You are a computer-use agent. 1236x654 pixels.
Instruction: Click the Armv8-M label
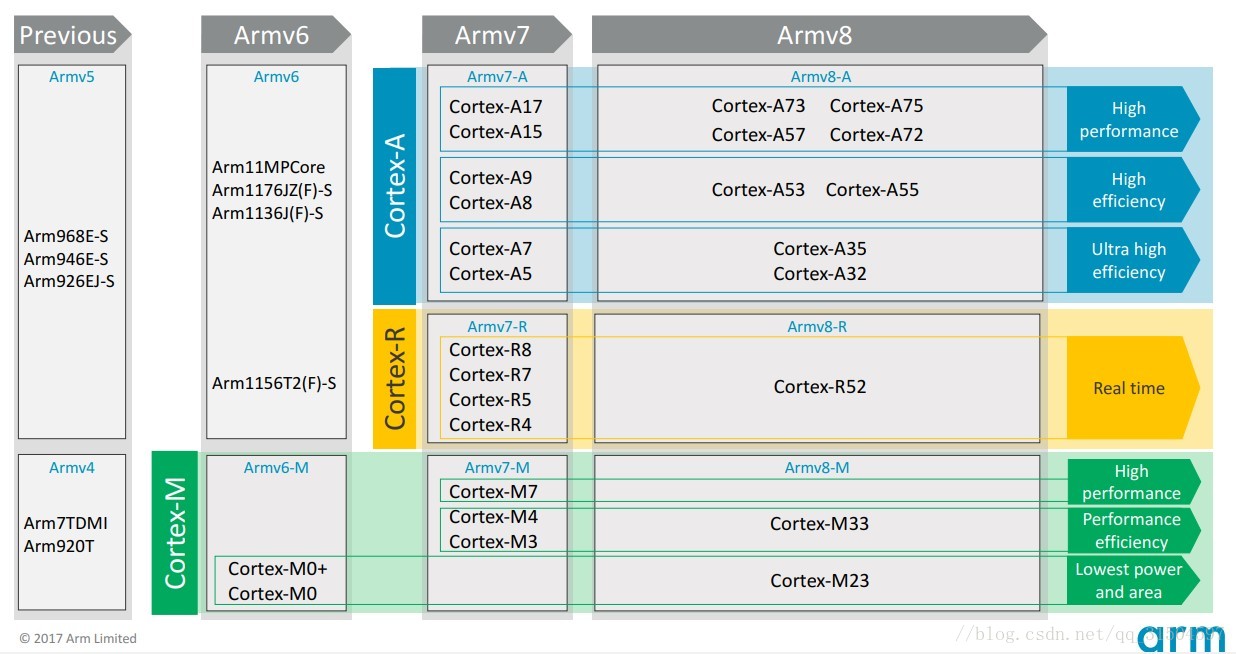pos(817,467)
